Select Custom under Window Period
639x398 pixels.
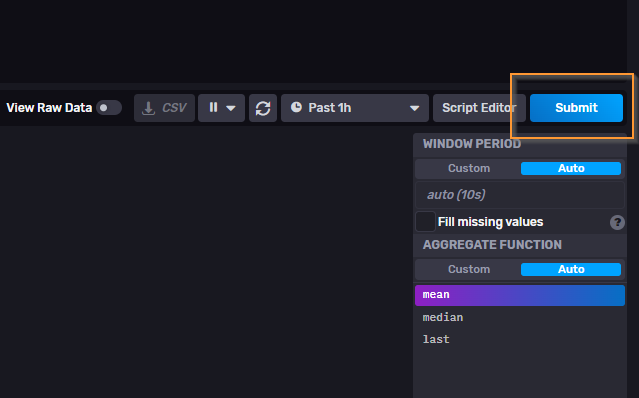[x=469, y=168]
